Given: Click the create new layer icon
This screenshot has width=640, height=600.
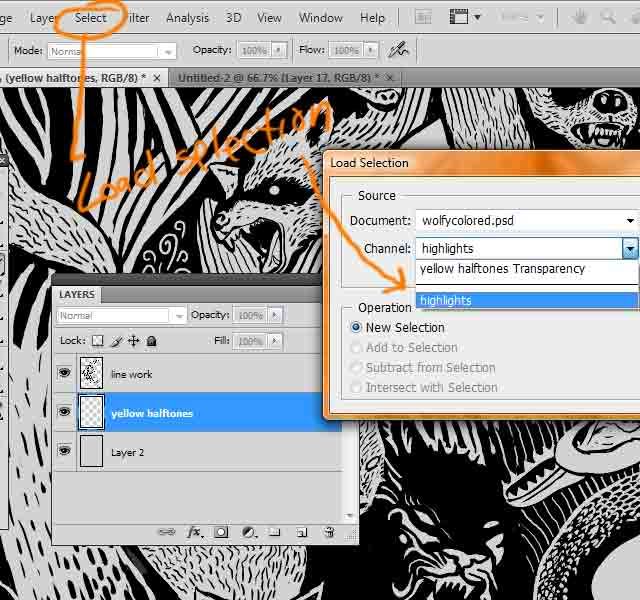Looking at the screenshot, I should pos(300,533).
